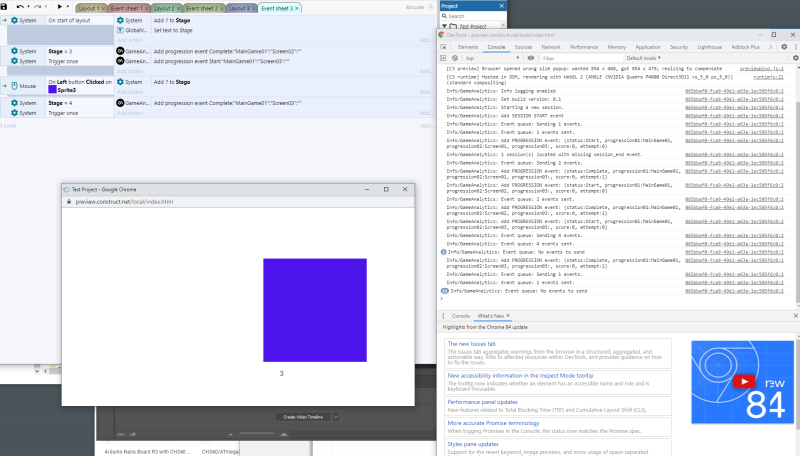The width and height of the screenshot is (800, 456).
Task: Open the Memory tab in DevTools
Action: click(x=616, y=47)
